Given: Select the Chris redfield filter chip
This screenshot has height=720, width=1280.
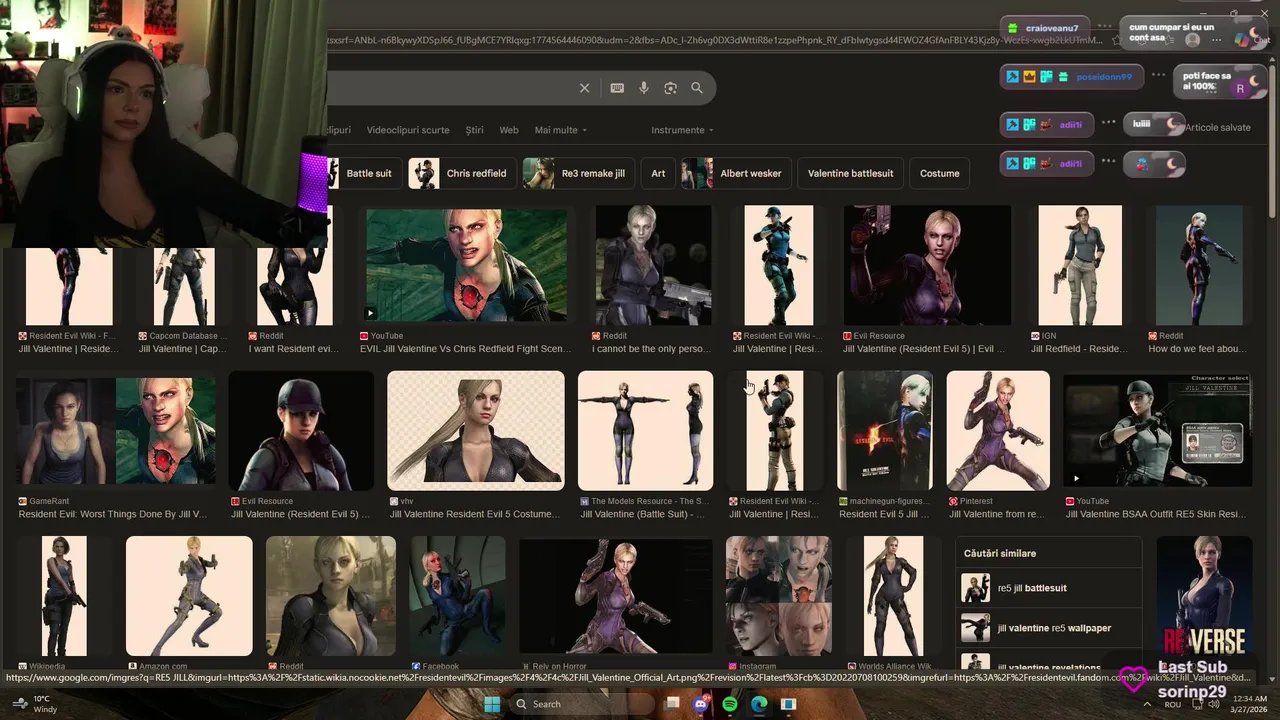Looking at the screenshot, I should pyautogui.click(x=463, y=173).
